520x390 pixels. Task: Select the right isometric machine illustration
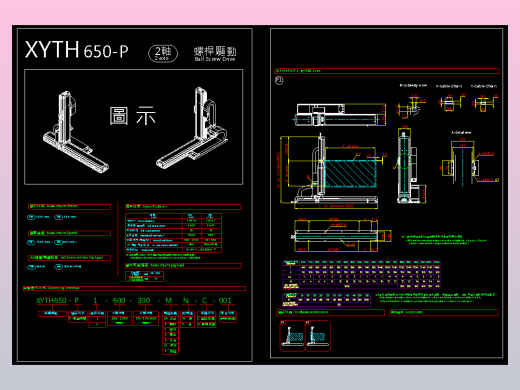coord(192,128)
